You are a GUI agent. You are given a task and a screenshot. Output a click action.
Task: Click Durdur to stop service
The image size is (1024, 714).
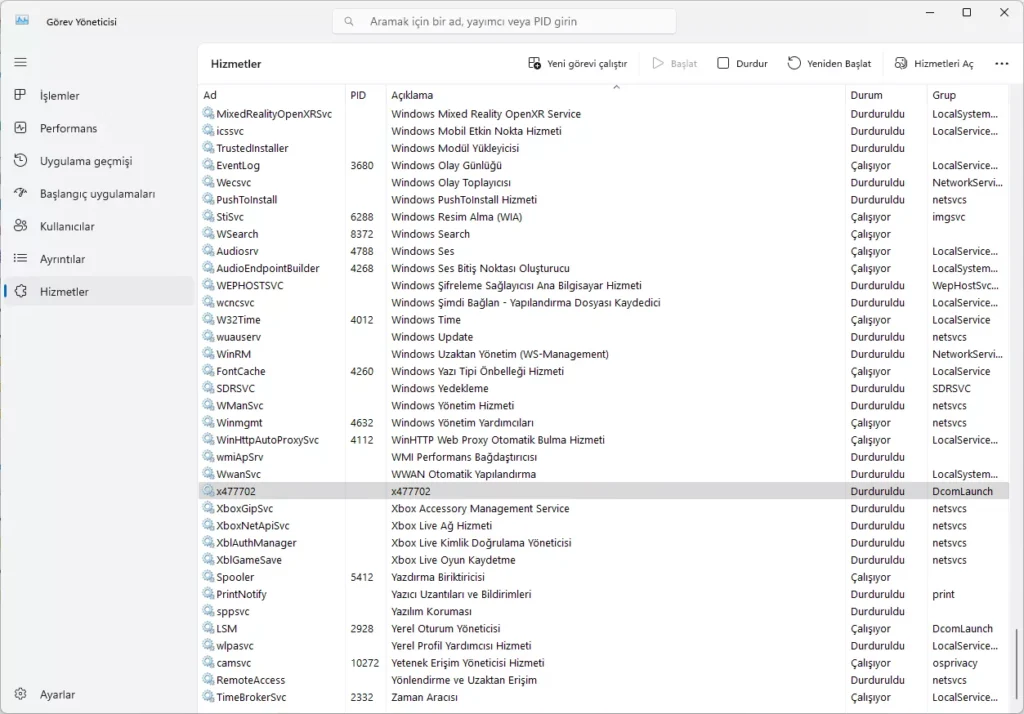point(742,64)
